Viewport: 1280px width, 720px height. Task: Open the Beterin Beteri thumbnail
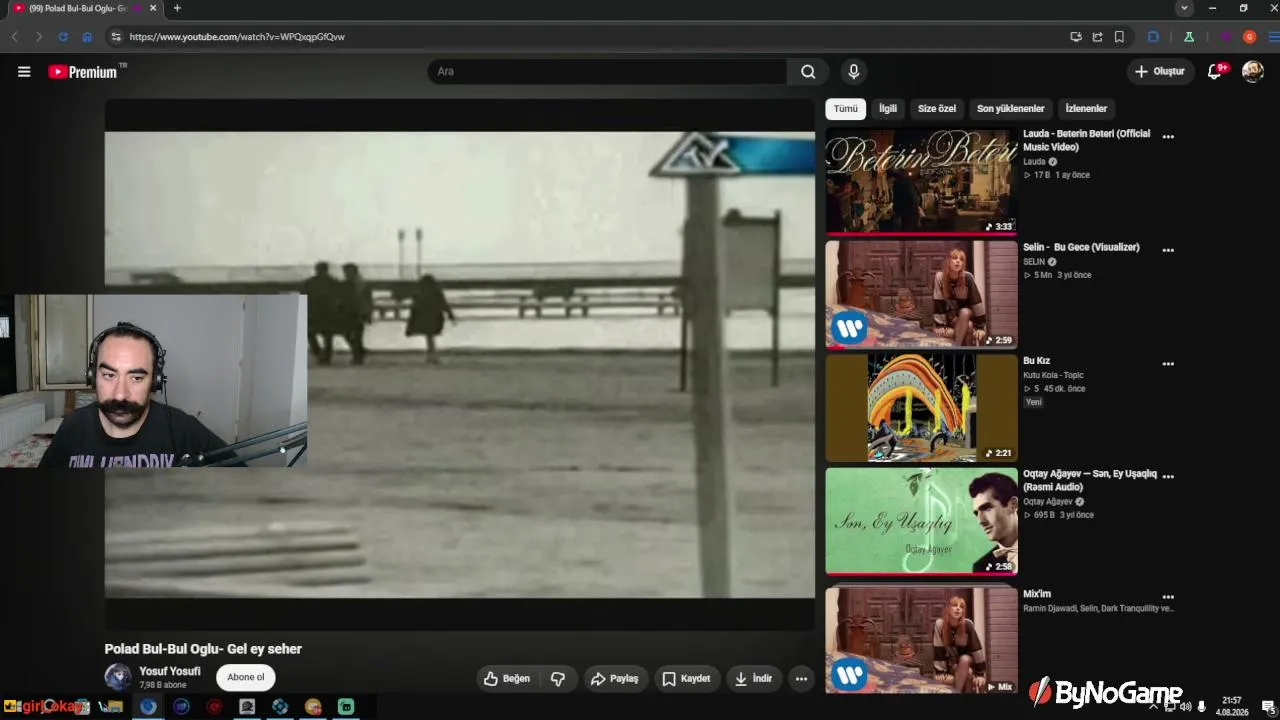pos(921,181)
